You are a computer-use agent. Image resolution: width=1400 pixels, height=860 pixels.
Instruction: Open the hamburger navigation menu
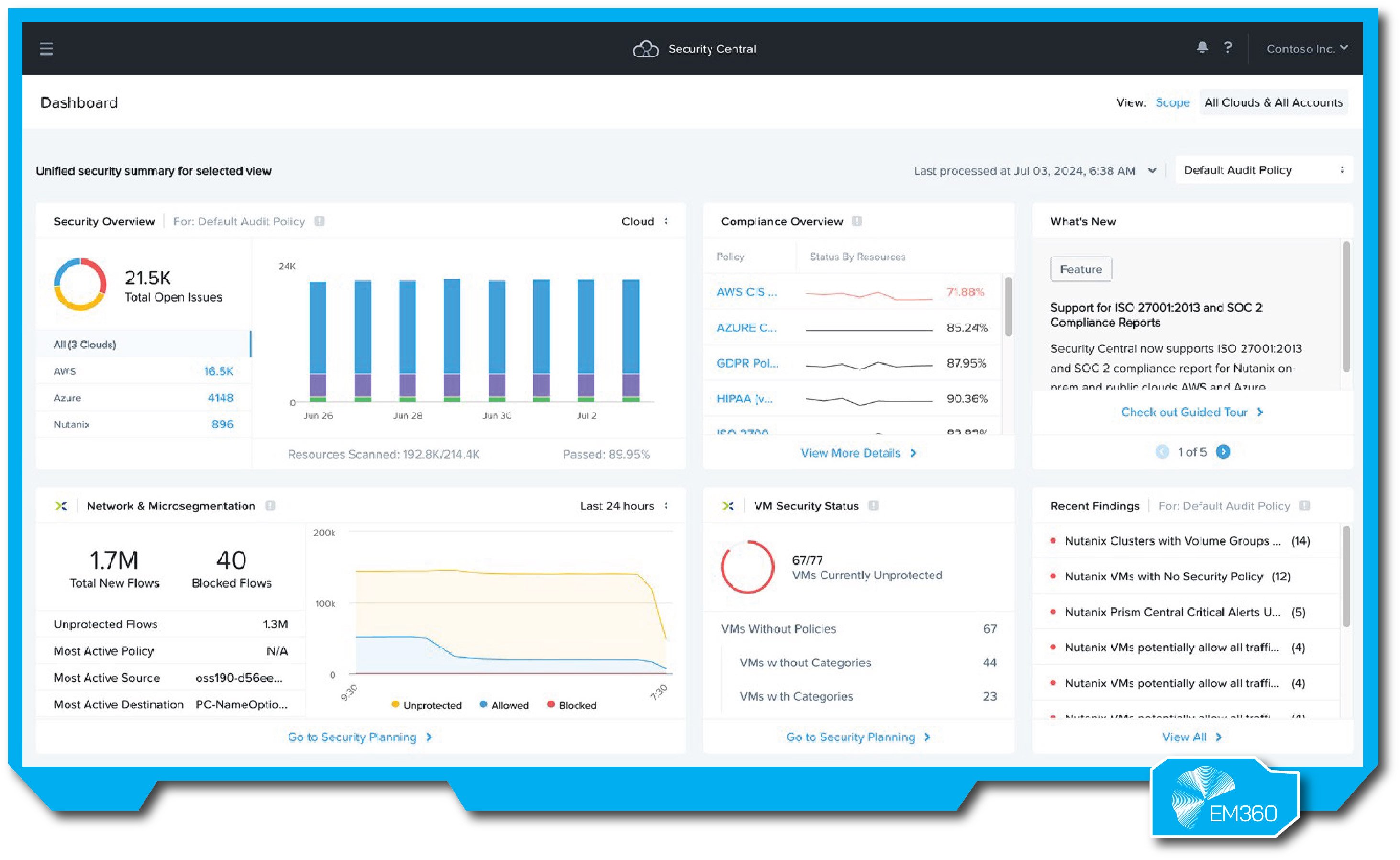pos(46,49)
